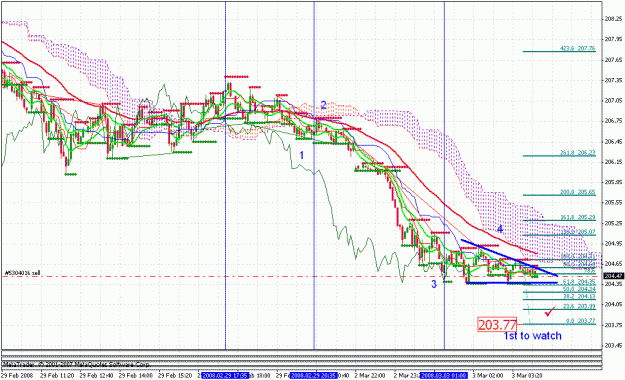The width and height of the screenshot is (625, 380).
Task: Click 205.55 on the price axis
Action: pos(613,203)
